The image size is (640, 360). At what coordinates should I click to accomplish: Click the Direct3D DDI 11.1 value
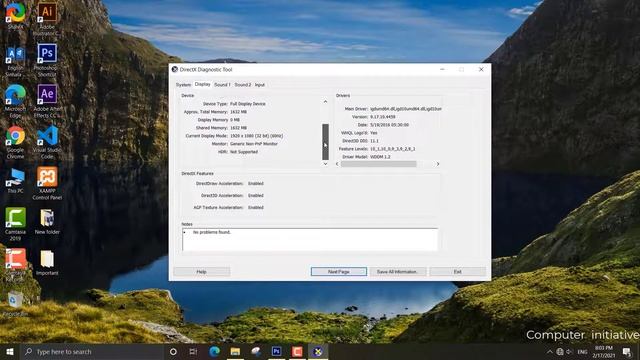coord(374,141)
